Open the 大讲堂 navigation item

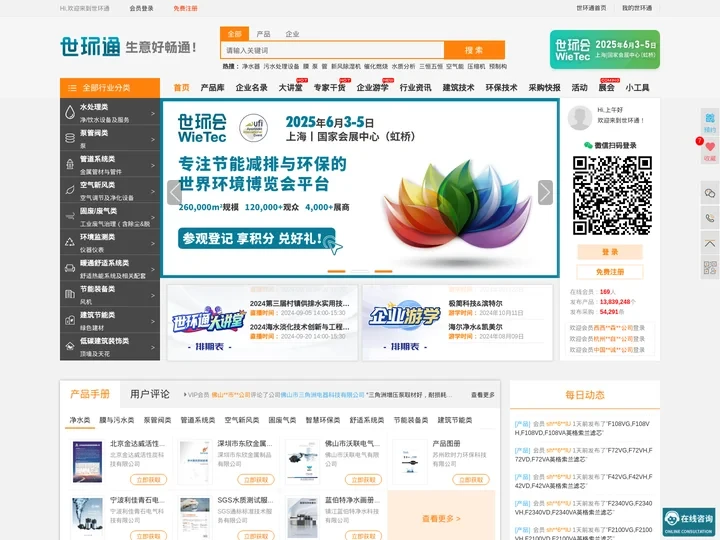(x=290, y=88)
